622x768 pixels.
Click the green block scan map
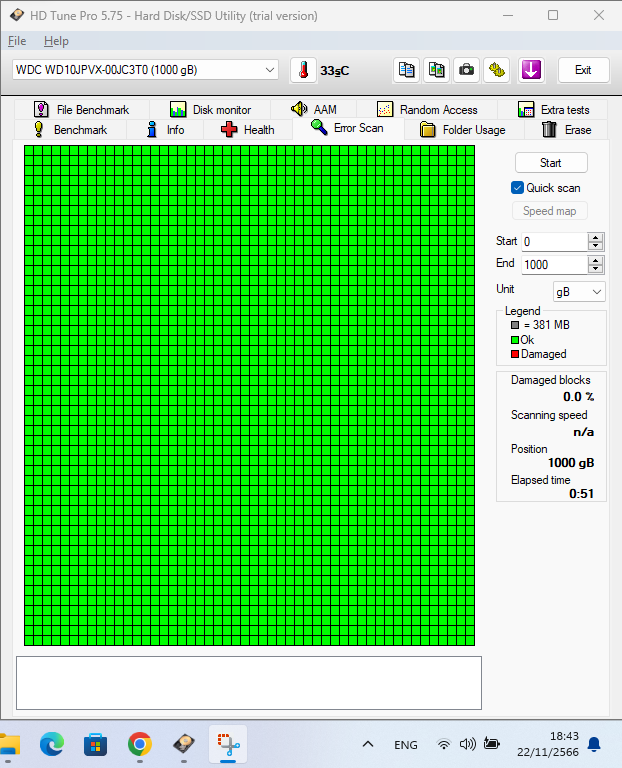coord(249,395)
